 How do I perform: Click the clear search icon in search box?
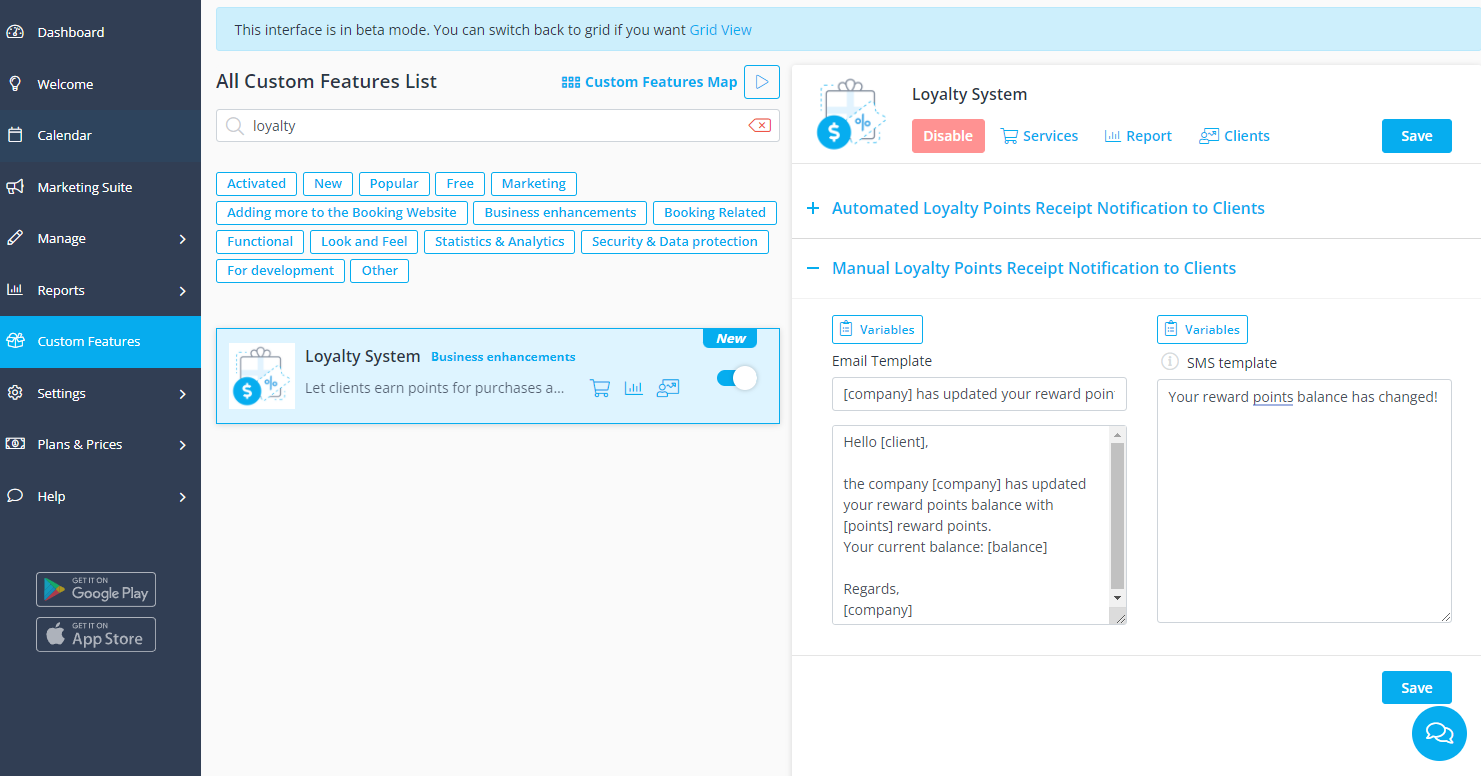759,126
